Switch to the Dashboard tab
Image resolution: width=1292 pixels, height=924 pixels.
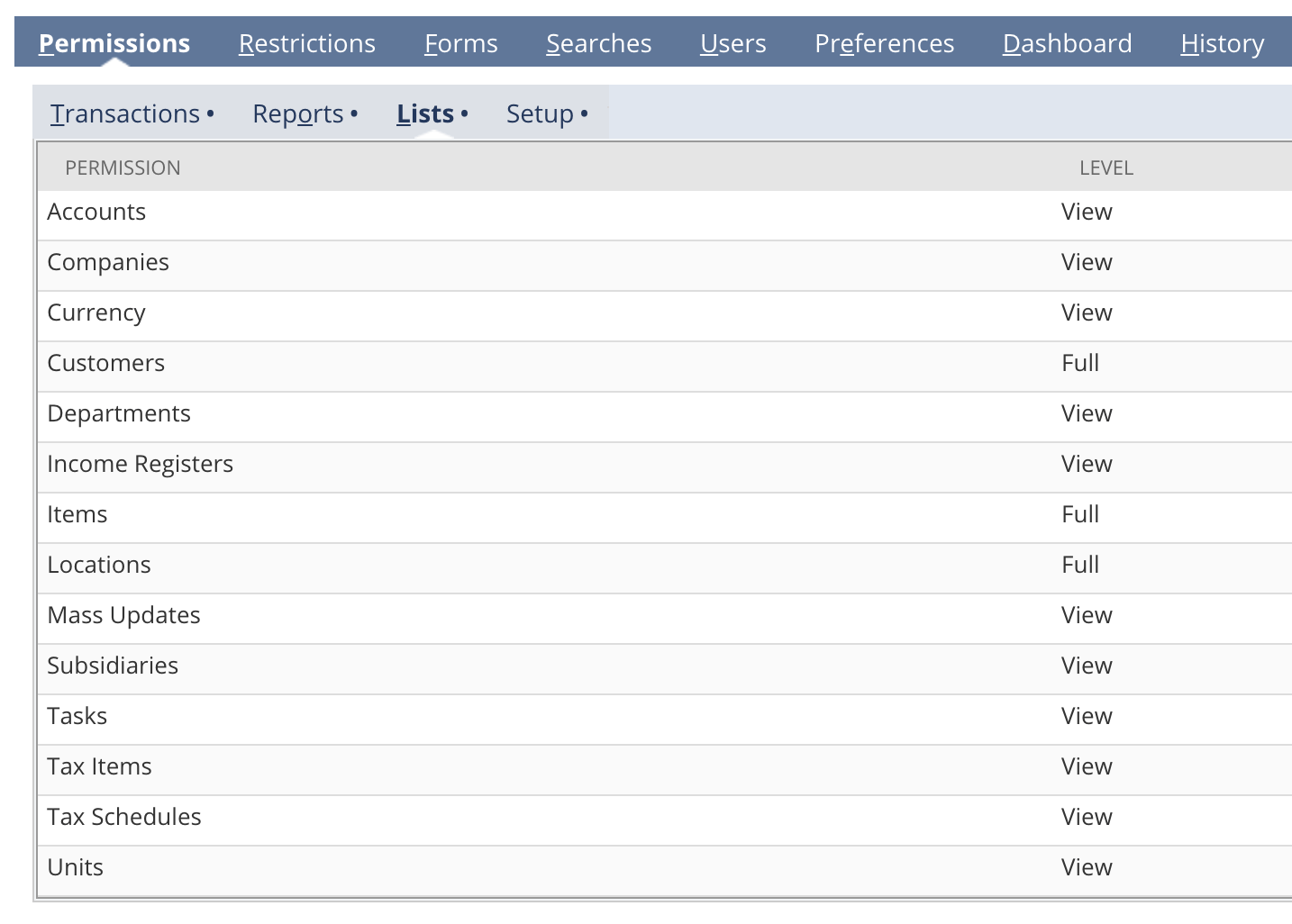click(1068, 43)
